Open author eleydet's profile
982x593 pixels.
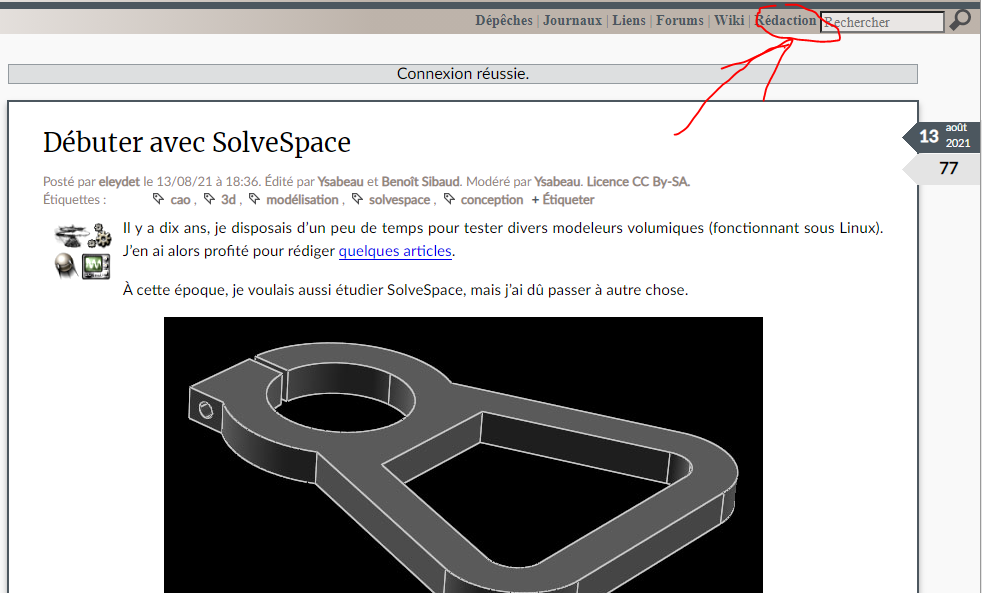point(119,182)
